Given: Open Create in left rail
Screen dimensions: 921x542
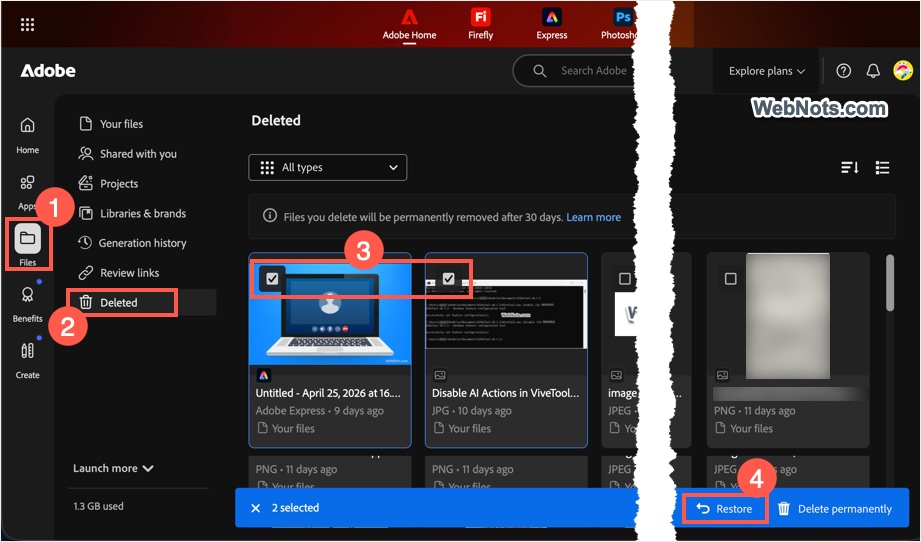Looking at the screenshot, I should (28, 361).
